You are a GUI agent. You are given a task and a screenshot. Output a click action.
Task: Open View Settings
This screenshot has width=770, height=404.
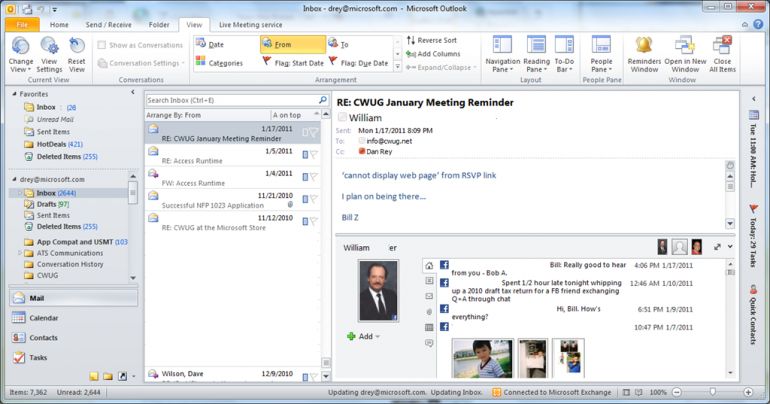tap(49, 54)
